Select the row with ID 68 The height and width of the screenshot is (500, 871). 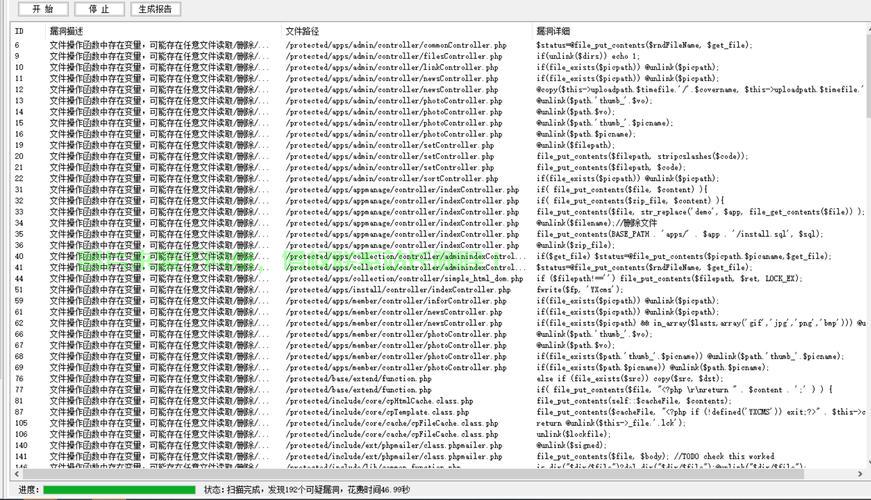coord(439,356)
